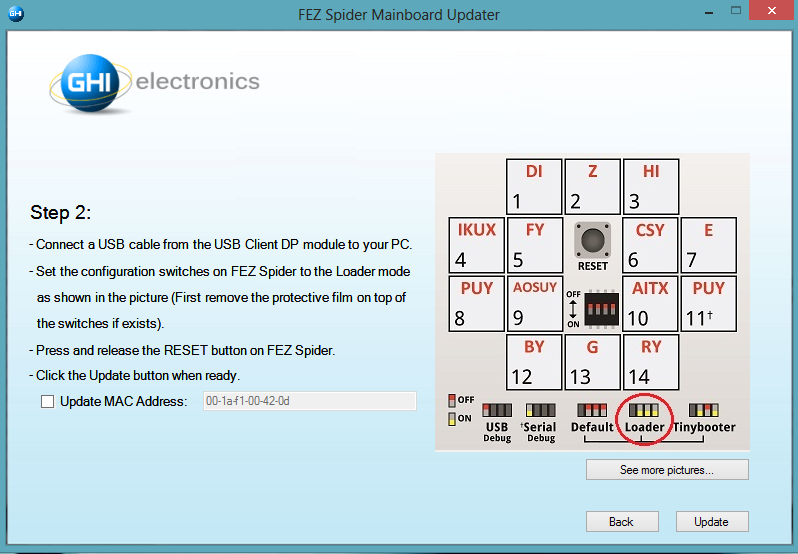Click socket 14 labeled RY

point(651,361)
